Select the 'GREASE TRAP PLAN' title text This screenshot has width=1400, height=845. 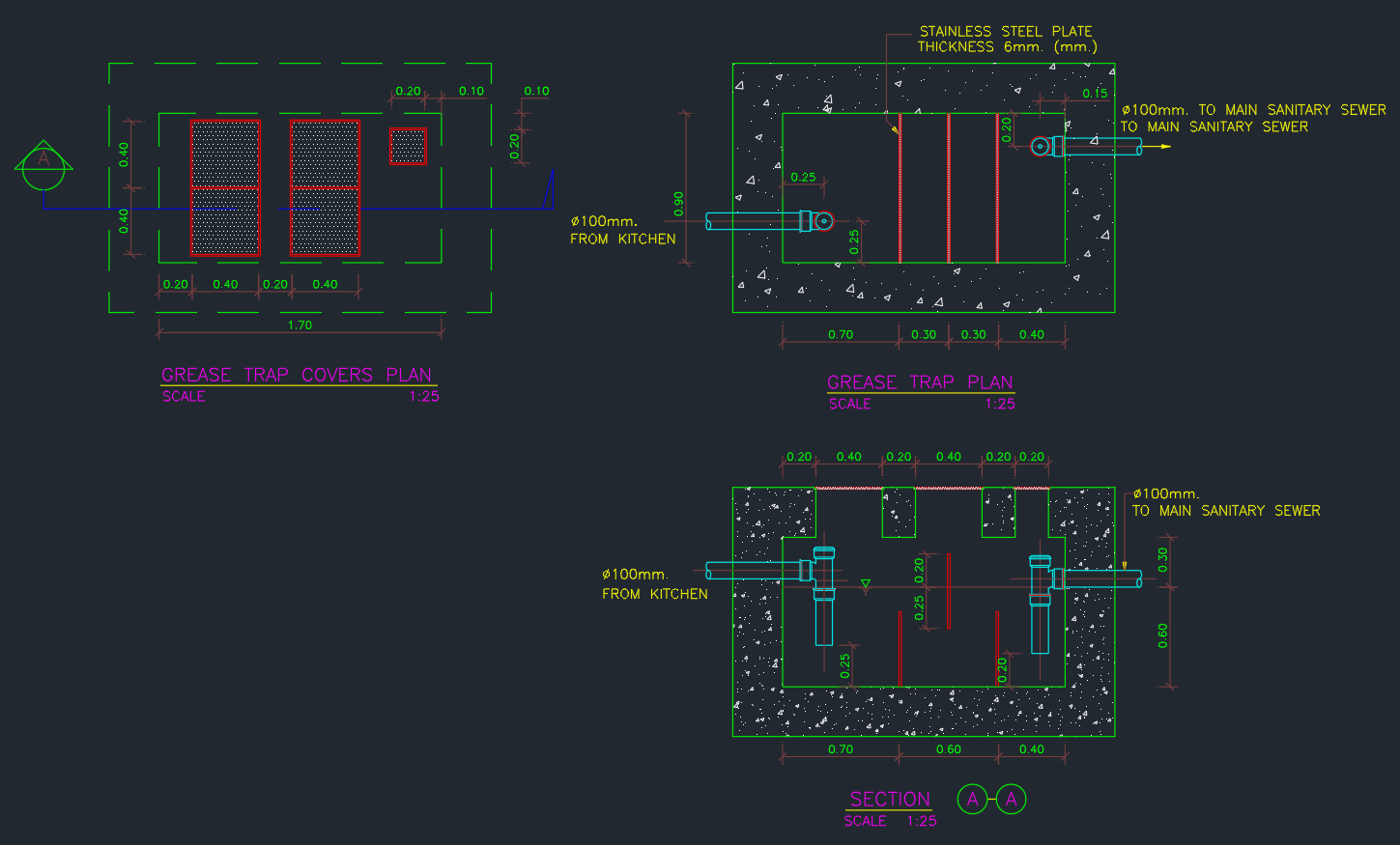point(921,382)
